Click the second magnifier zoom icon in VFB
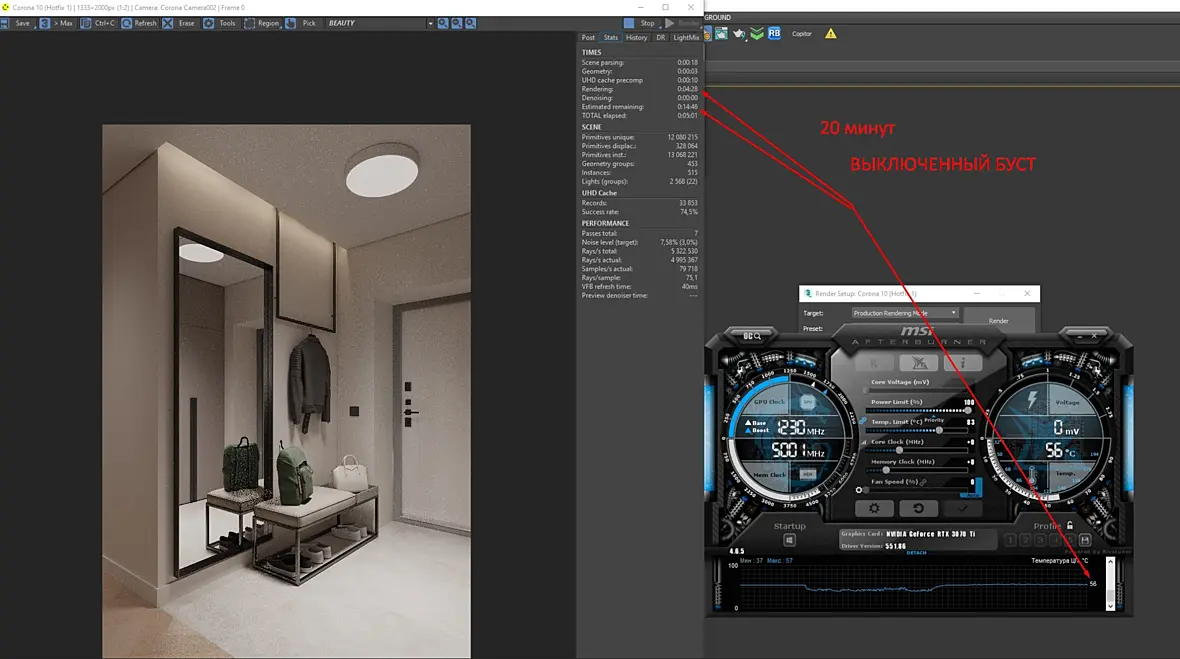Image resolution: width=1180 pixels, height=659 pixels. point(457,23)
